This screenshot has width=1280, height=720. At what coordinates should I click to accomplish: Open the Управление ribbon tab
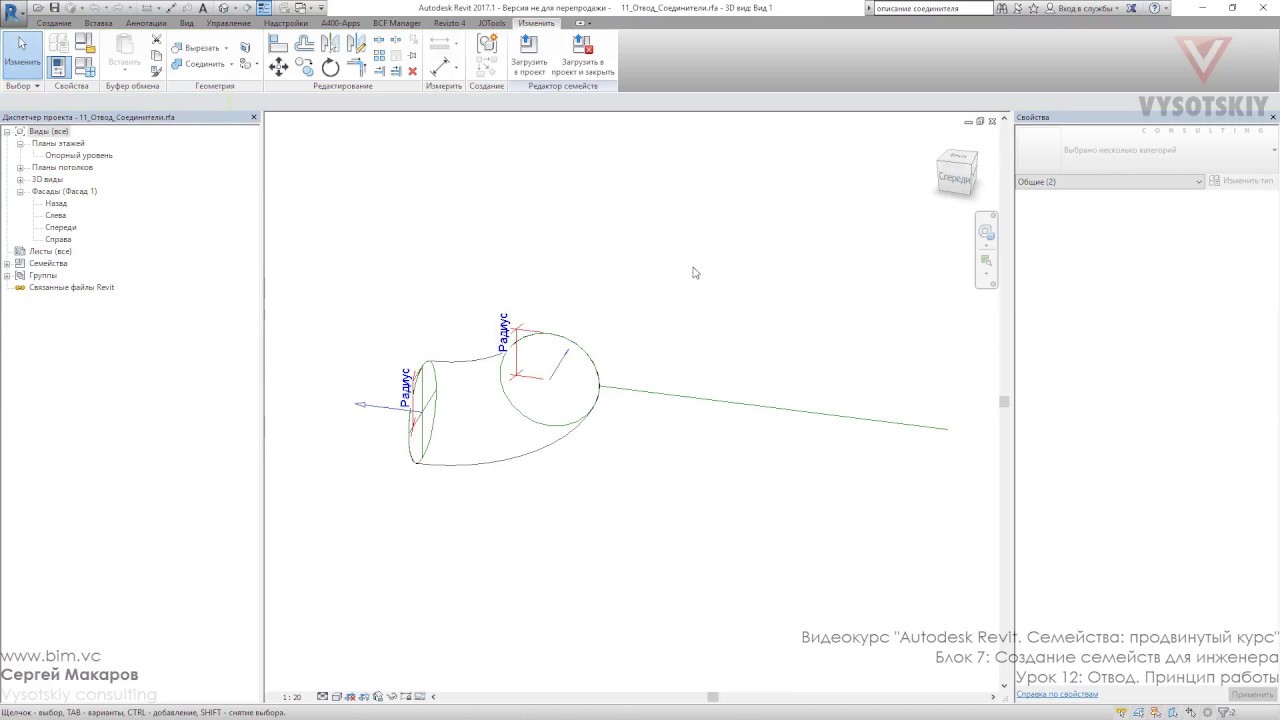(228, 23)
